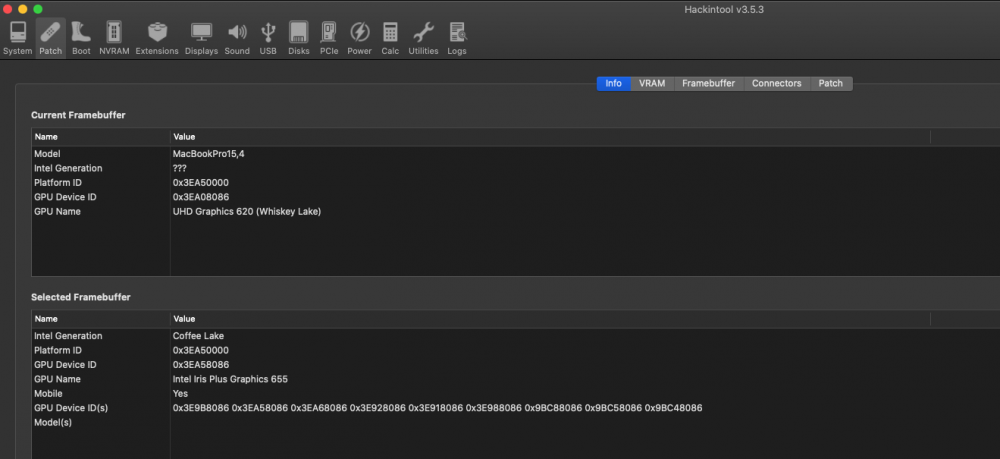Minimize the Hackintool window
The image size is (1000, 459).
tap(22, 9)
